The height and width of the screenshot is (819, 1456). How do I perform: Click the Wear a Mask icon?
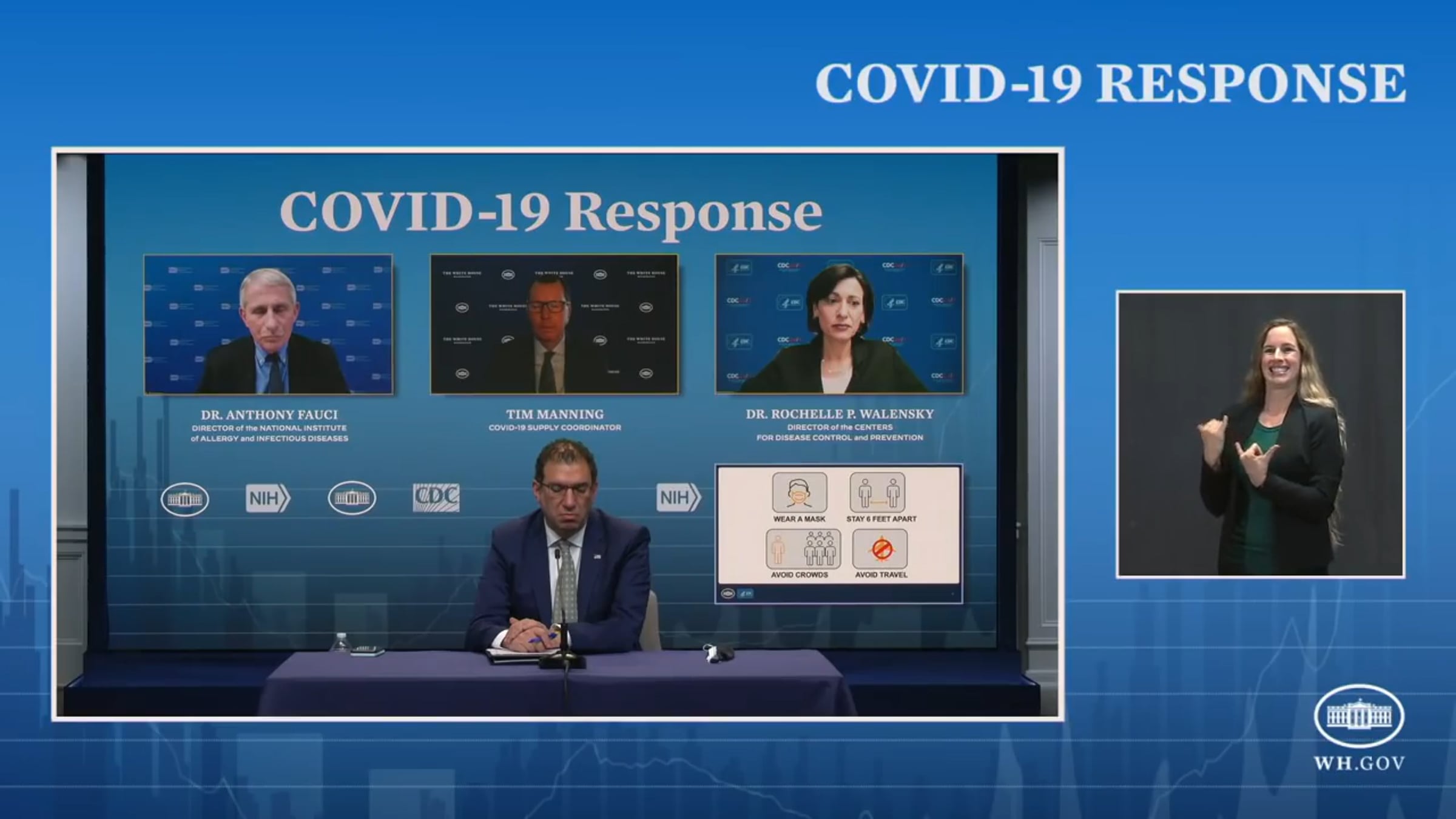799,493
